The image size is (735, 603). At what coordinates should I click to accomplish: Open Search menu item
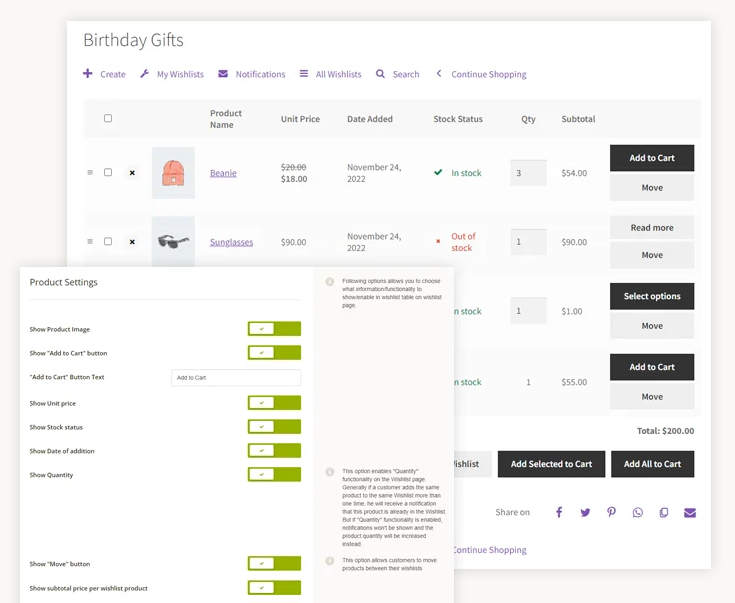point(406,74)
